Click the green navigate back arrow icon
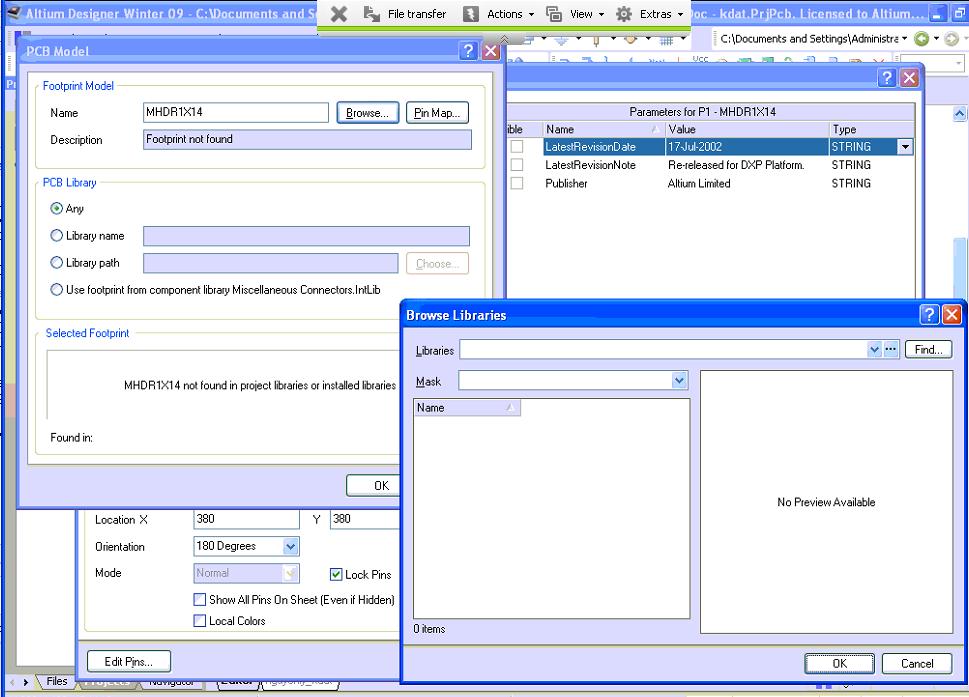The height and width of the screenshot is (697, 969). point(921,39)
